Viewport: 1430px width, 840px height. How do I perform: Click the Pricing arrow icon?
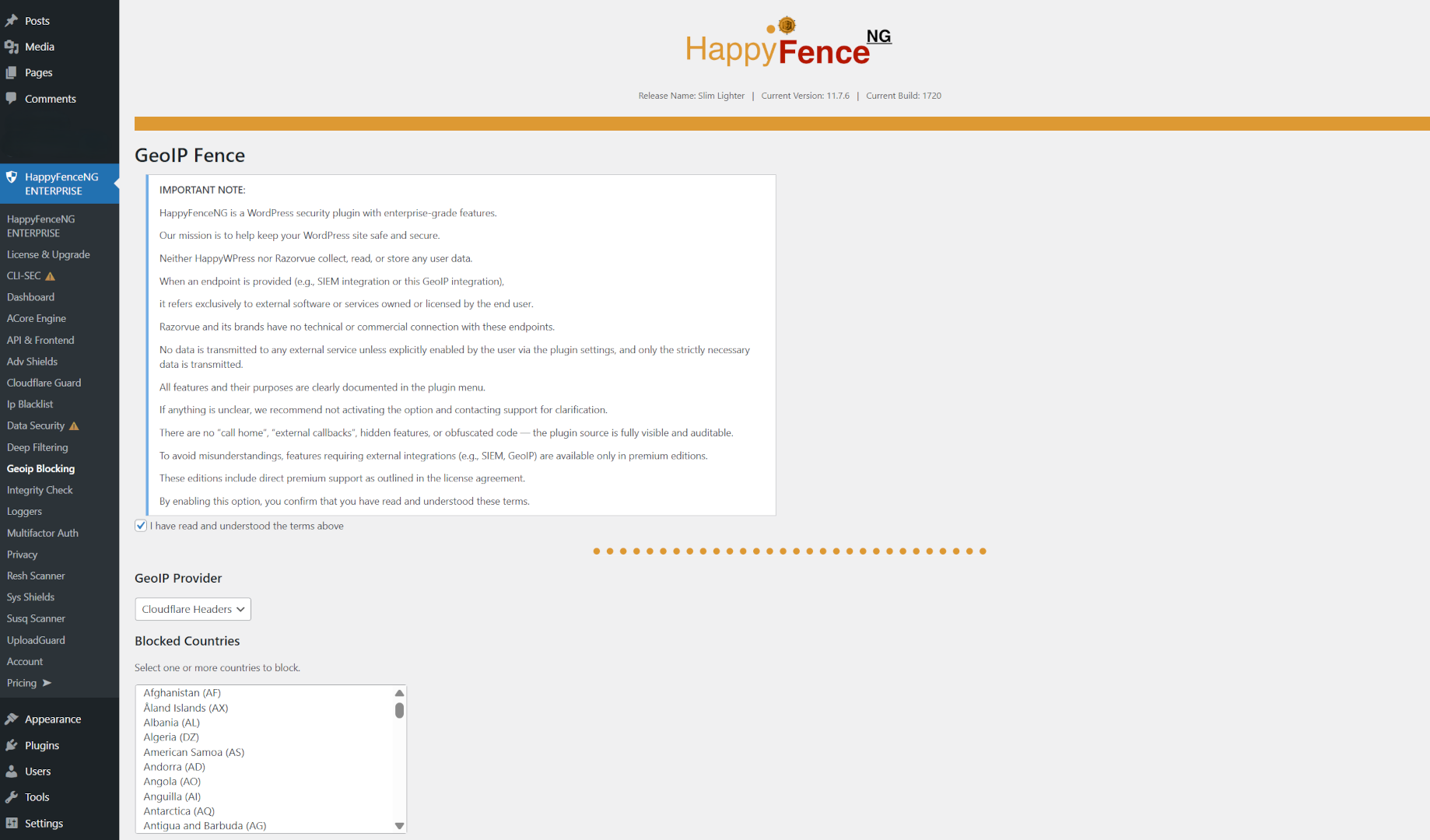pyautogui.click(x=47, y=683)
